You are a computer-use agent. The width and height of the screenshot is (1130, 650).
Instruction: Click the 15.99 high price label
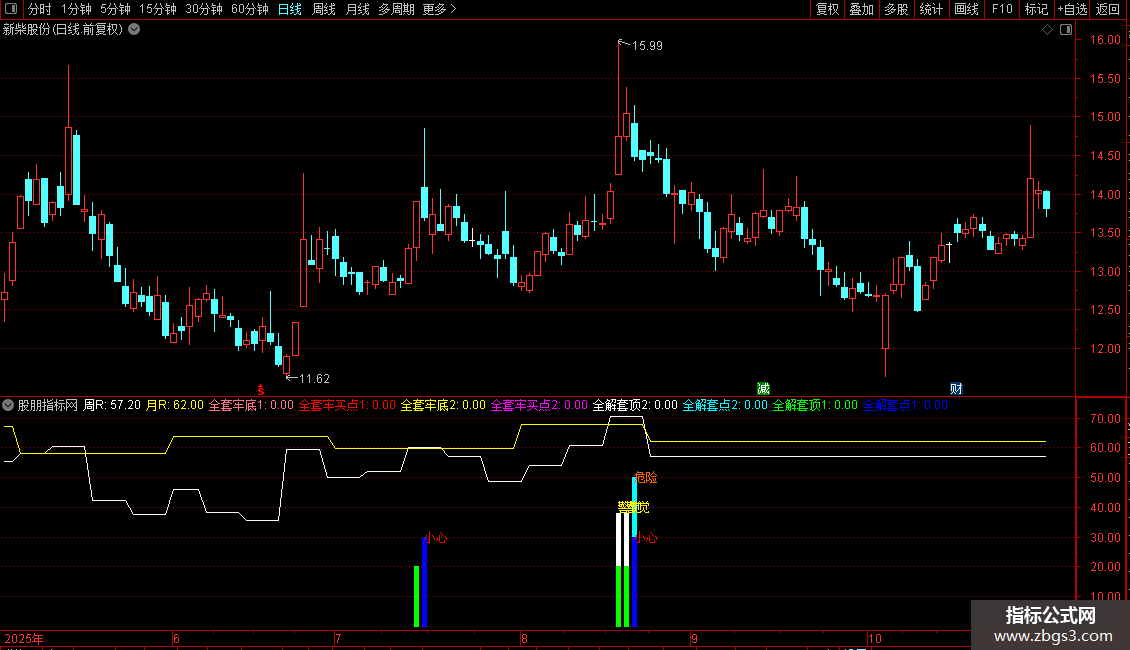click(647, 45)
